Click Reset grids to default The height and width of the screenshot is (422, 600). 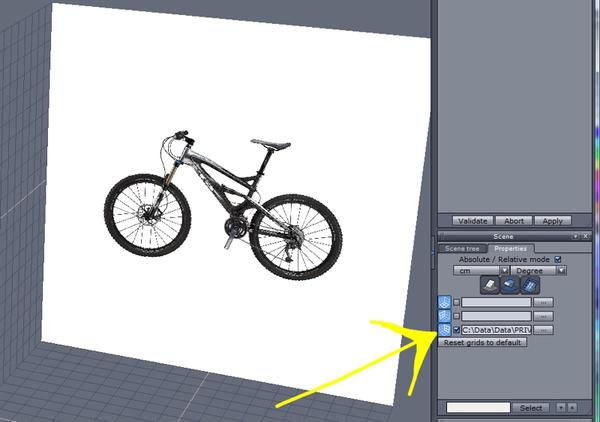click(482, 342)
